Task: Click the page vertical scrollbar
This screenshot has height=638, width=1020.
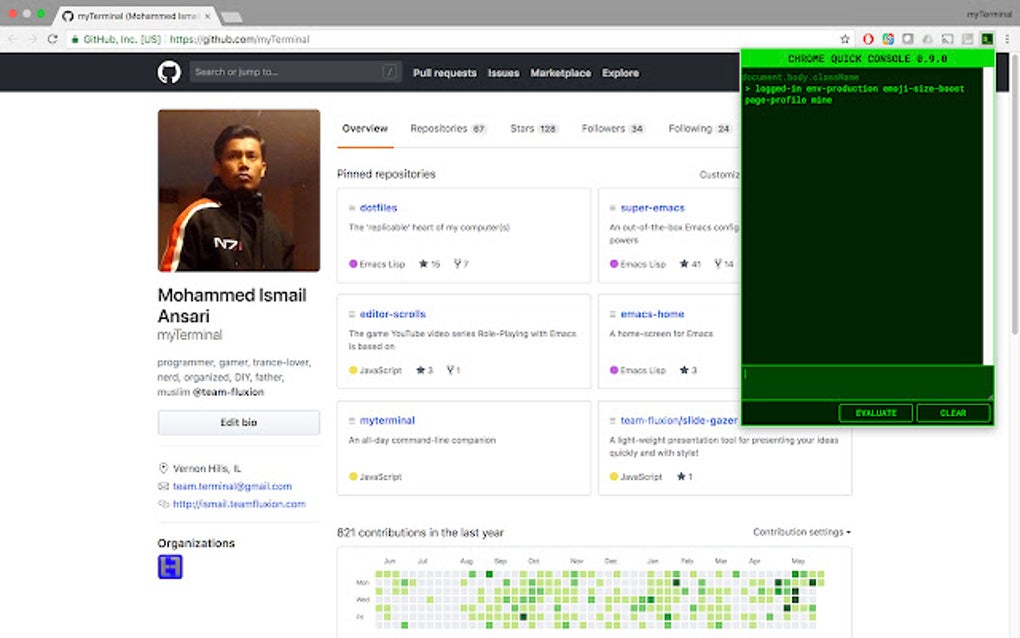Action: tap(1014, 195)
